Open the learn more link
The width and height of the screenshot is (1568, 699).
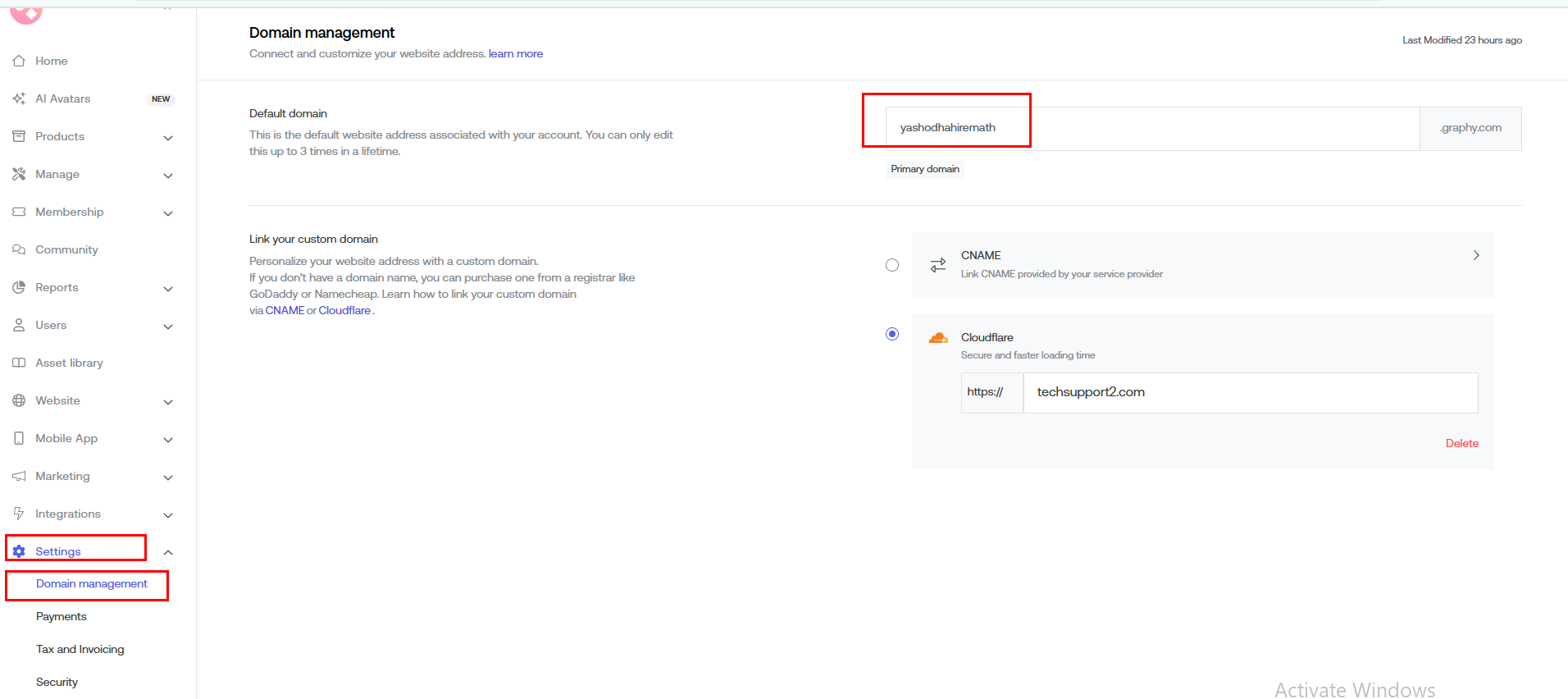point(516,53)
